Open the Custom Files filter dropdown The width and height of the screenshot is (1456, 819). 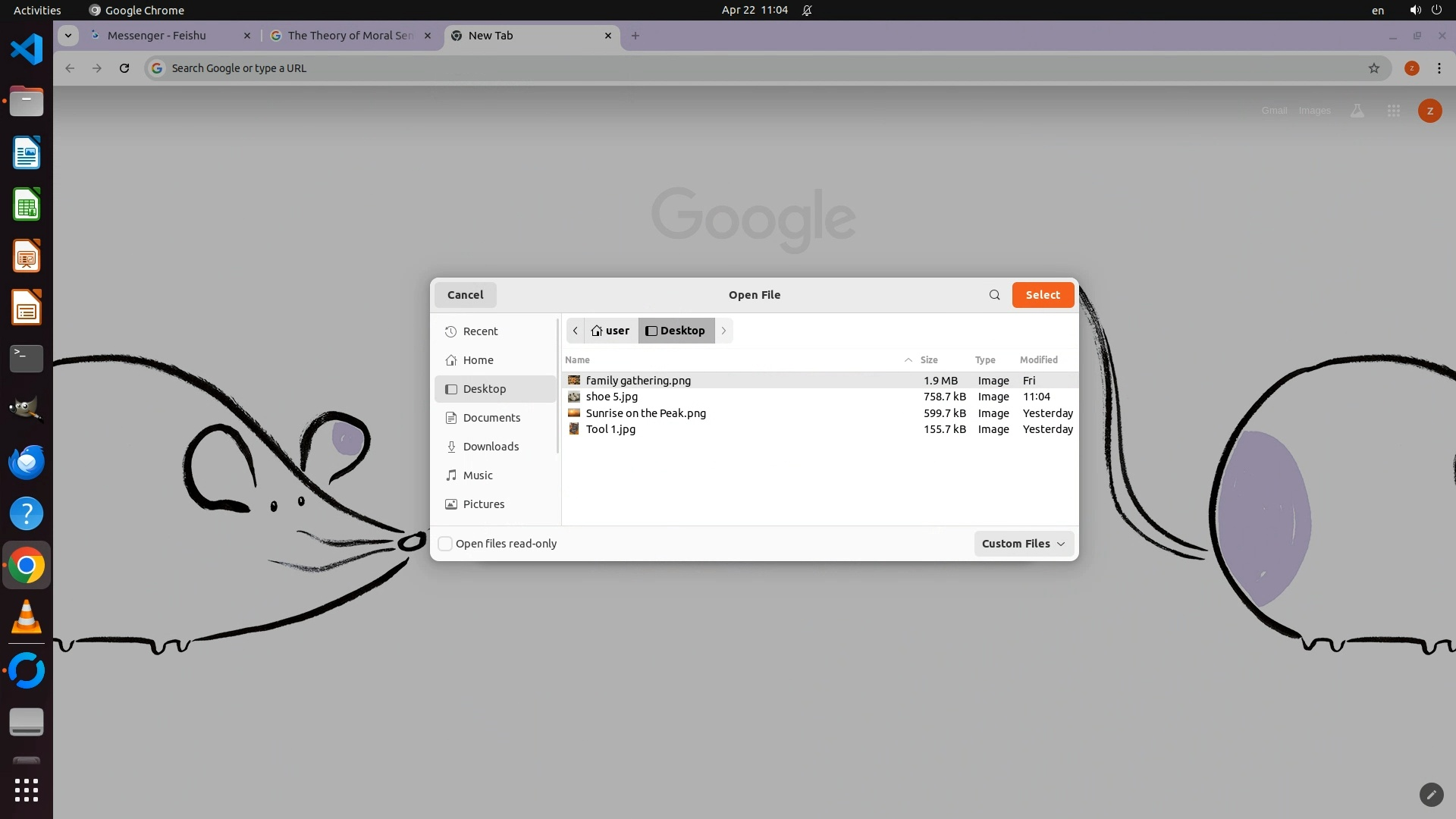tap(1023, 544)
